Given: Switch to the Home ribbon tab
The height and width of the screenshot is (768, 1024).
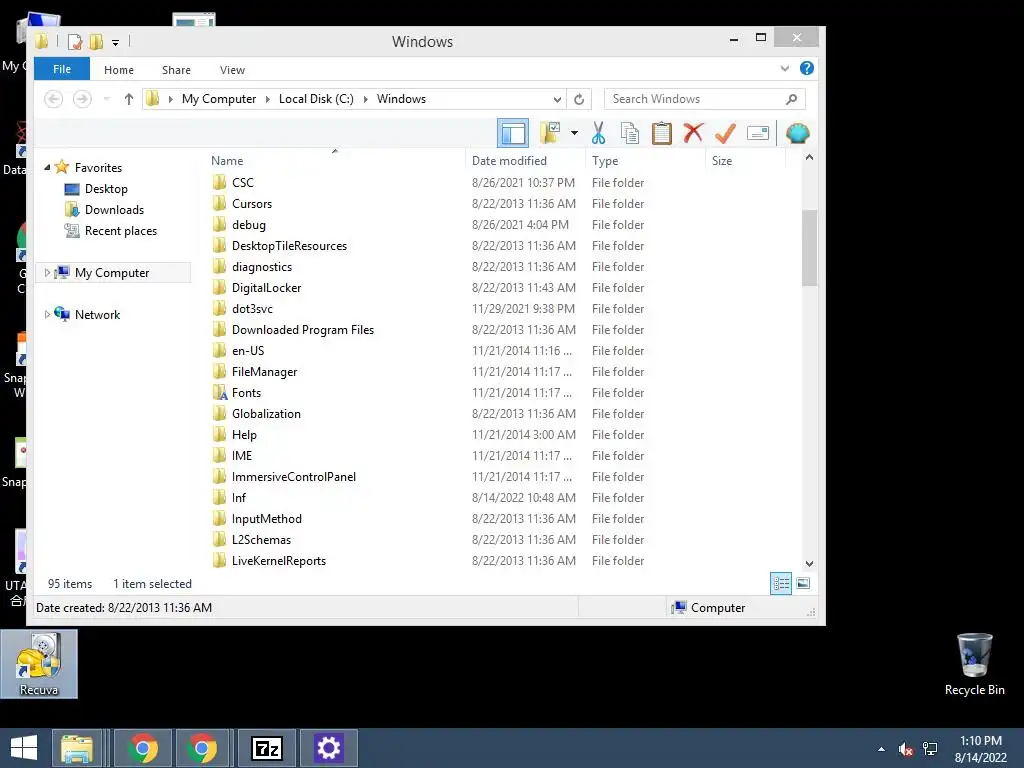Looking at the screenshot, I should coord(119,70).
